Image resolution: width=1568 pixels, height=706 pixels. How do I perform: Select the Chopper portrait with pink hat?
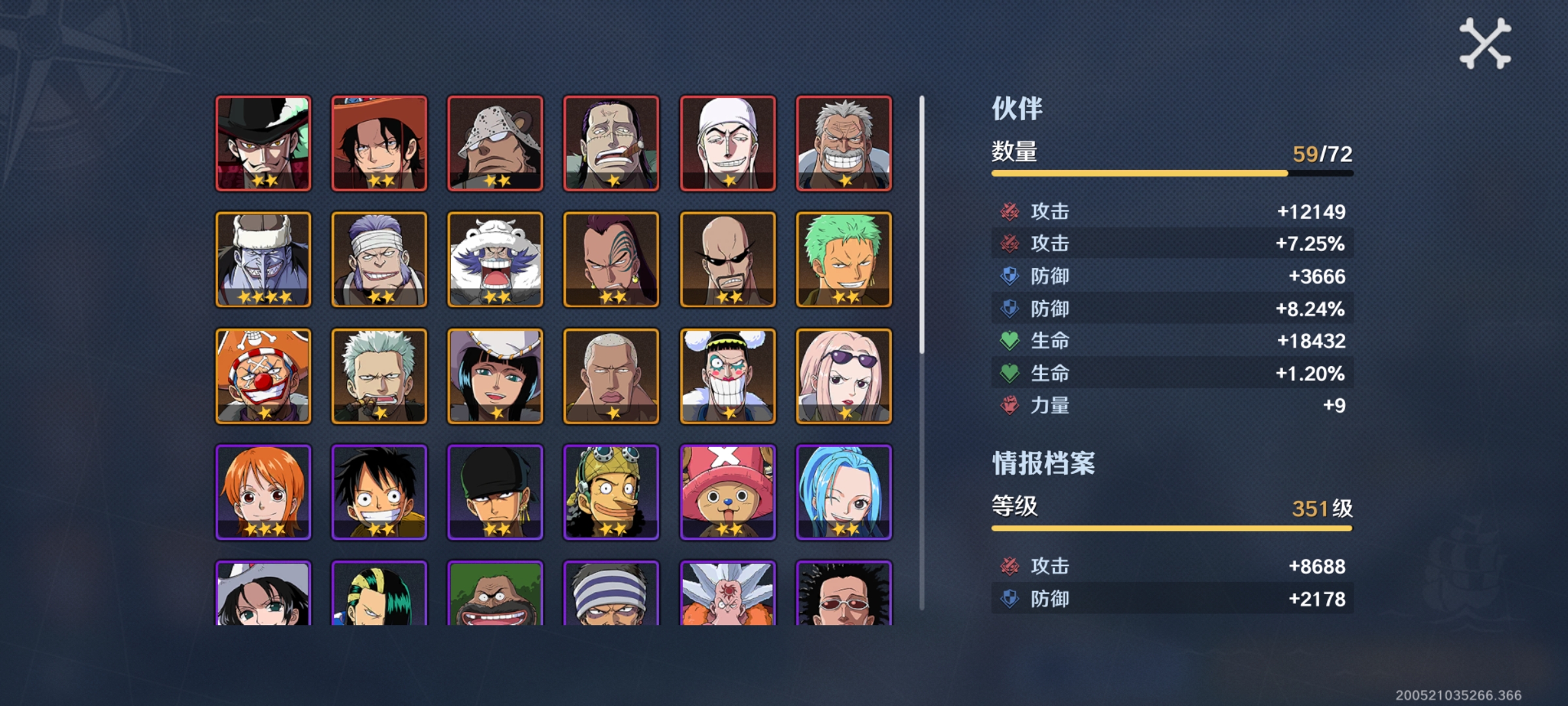[728, 492]
